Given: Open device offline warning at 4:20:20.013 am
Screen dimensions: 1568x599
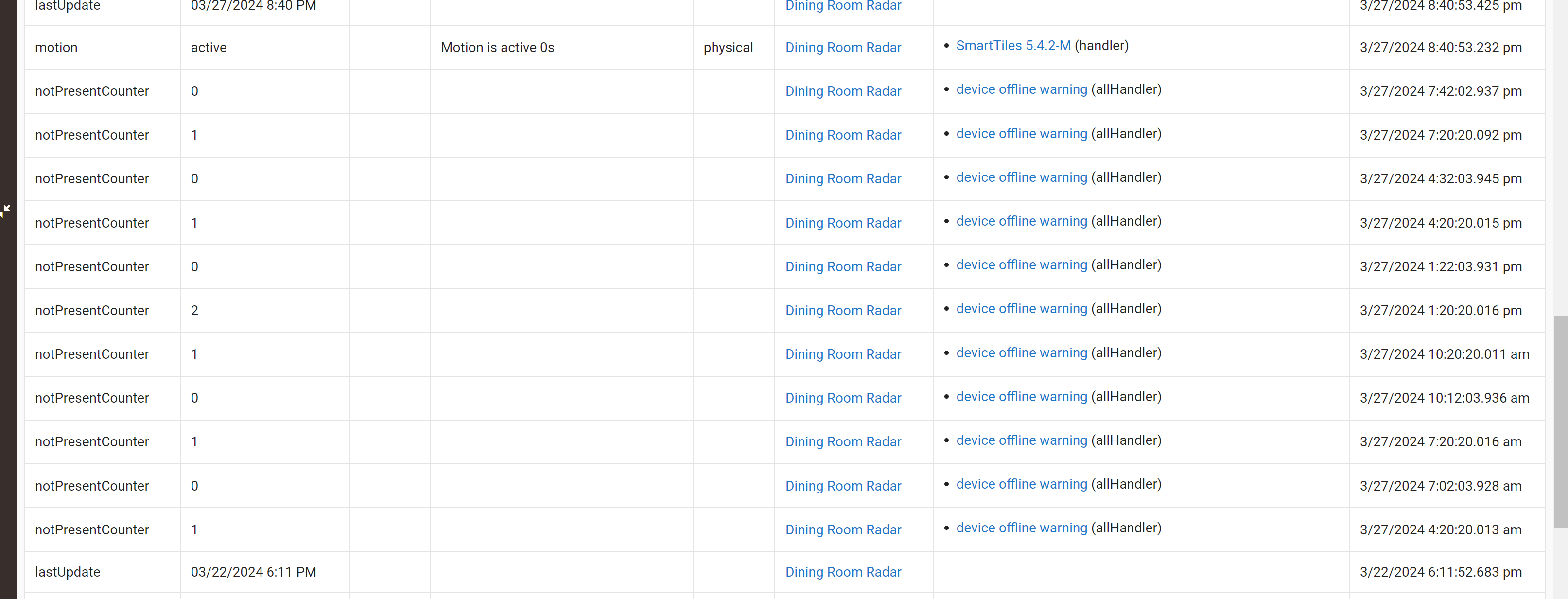Looking at the screenshot, I should point(1021,529).
